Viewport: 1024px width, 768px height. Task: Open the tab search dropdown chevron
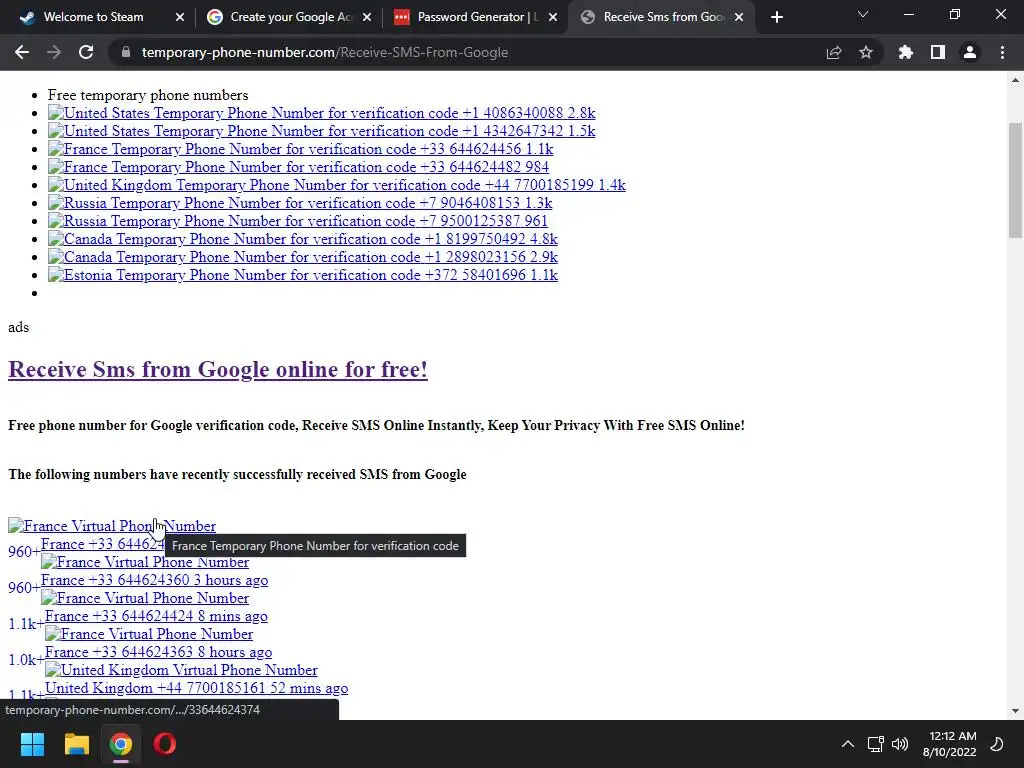(863, 14)
